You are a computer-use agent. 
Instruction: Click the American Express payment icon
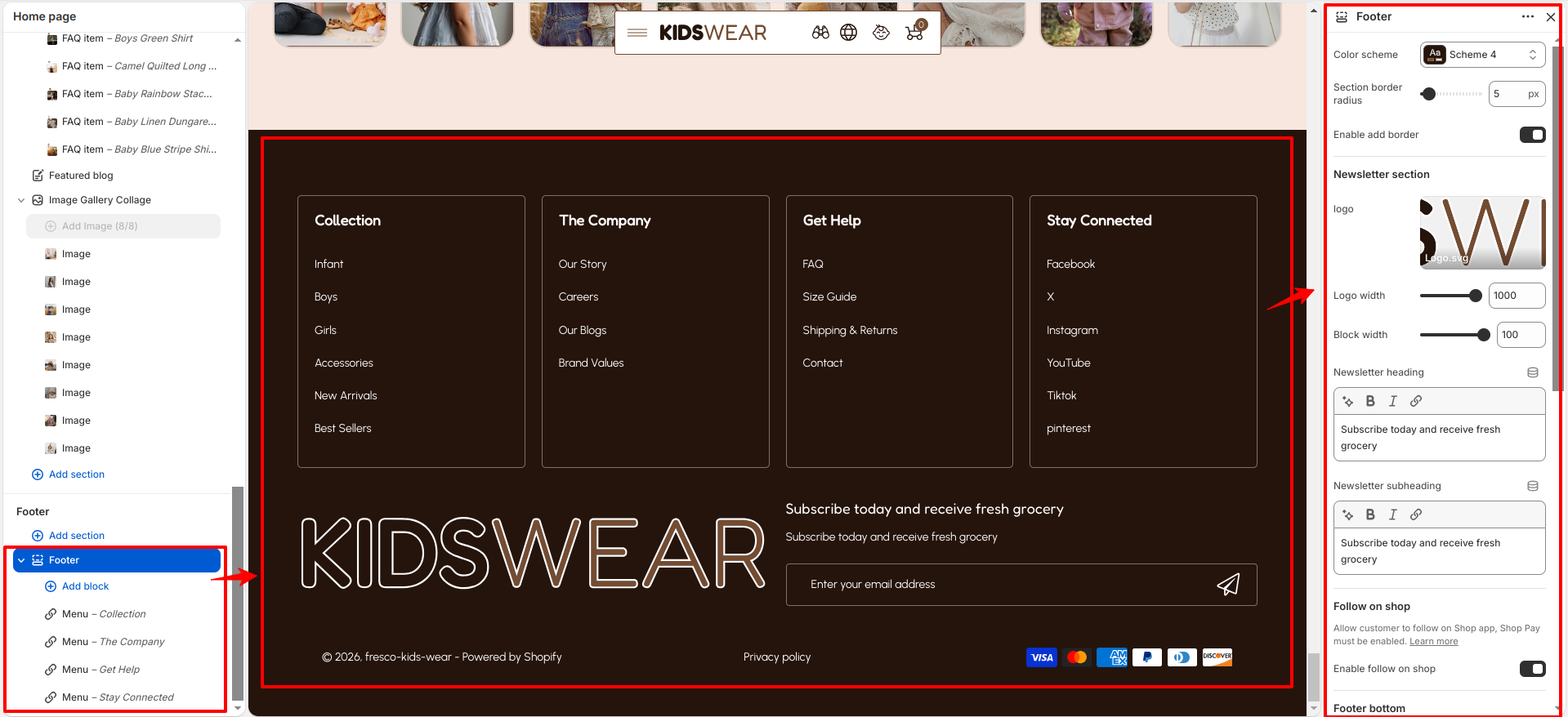[x=1112, y=657]
